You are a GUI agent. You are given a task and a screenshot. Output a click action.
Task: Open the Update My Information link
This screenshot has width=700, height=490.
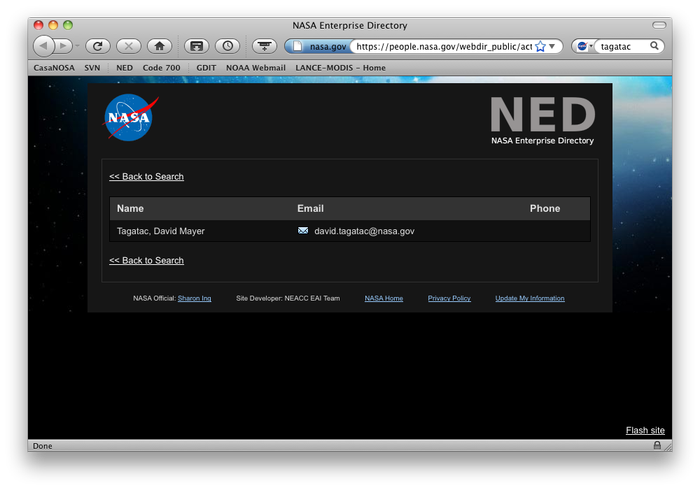[x=530, y=299]
